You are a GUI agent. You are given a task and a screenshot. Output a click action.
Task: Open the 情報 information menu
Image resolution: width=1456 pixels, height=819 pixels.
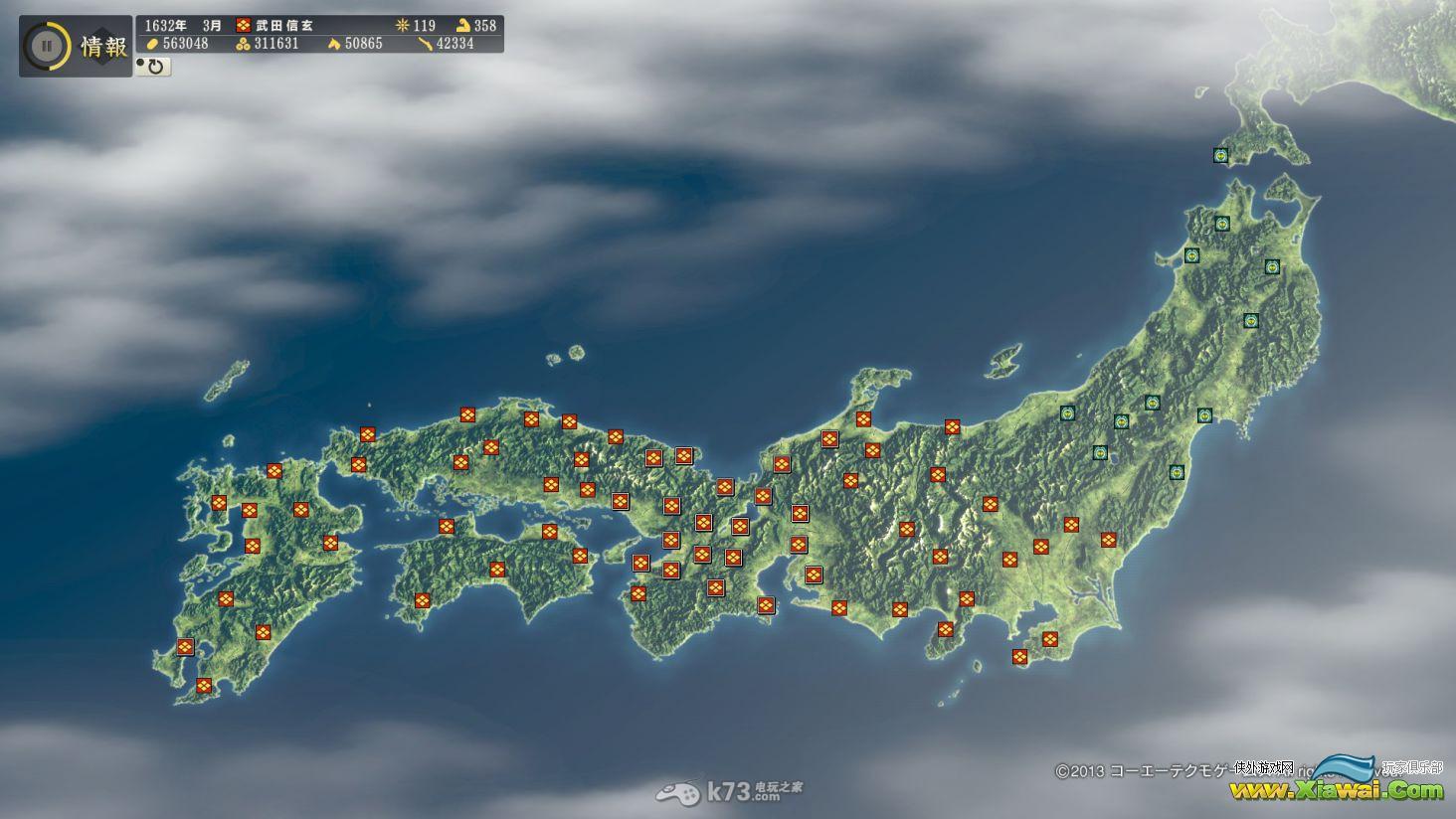point(103,47)
